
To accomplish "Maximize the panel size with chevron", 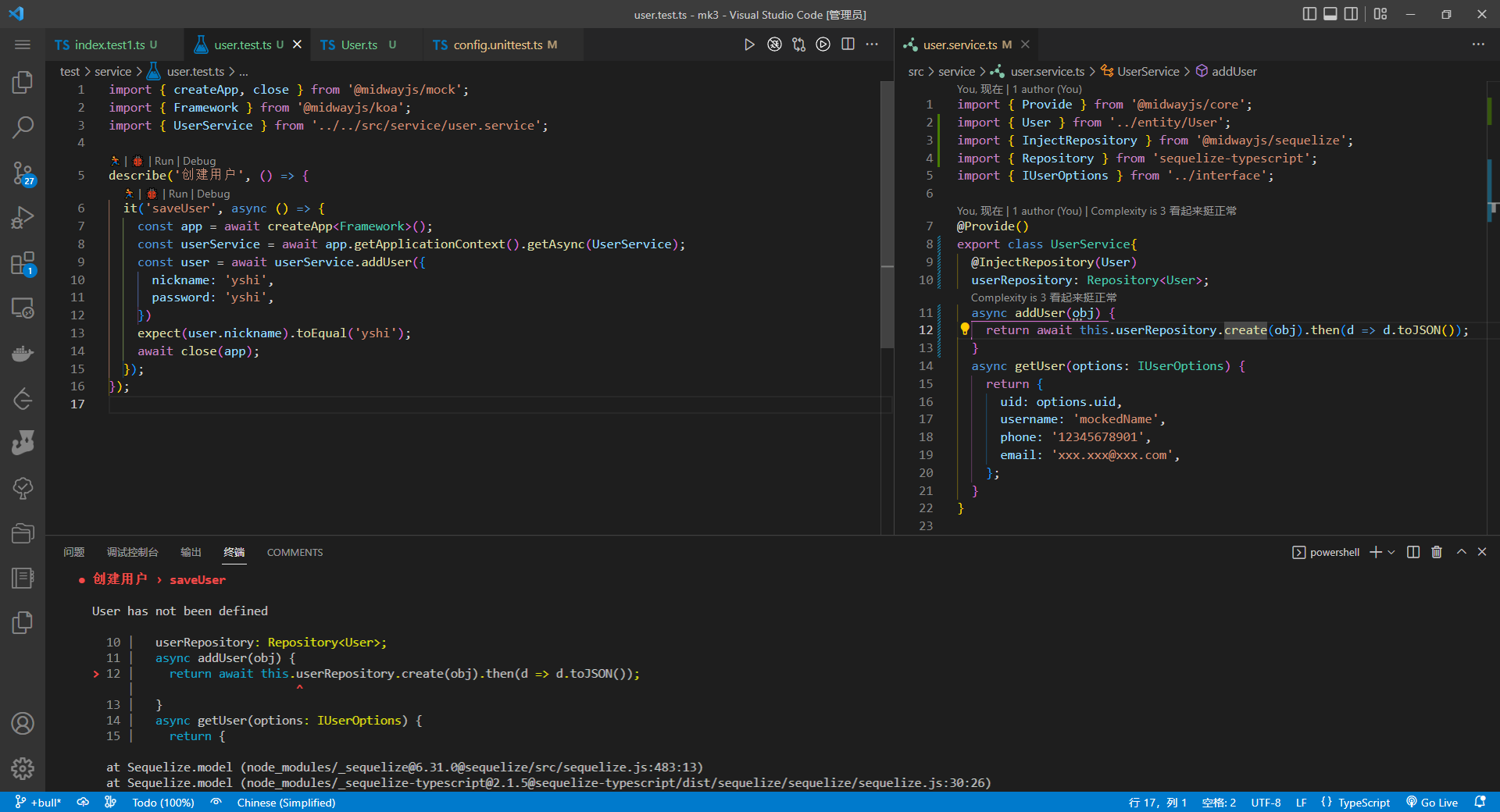I will click(1461, 552).
